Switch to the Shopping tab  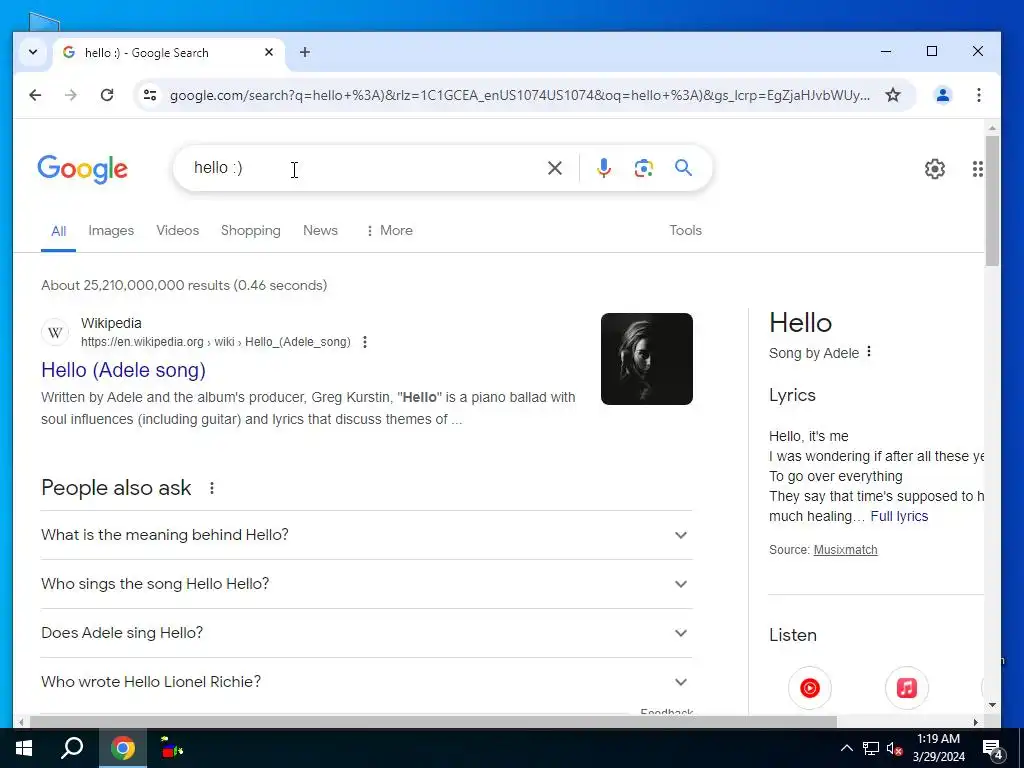pyautogui.click(x=251, y=231)
